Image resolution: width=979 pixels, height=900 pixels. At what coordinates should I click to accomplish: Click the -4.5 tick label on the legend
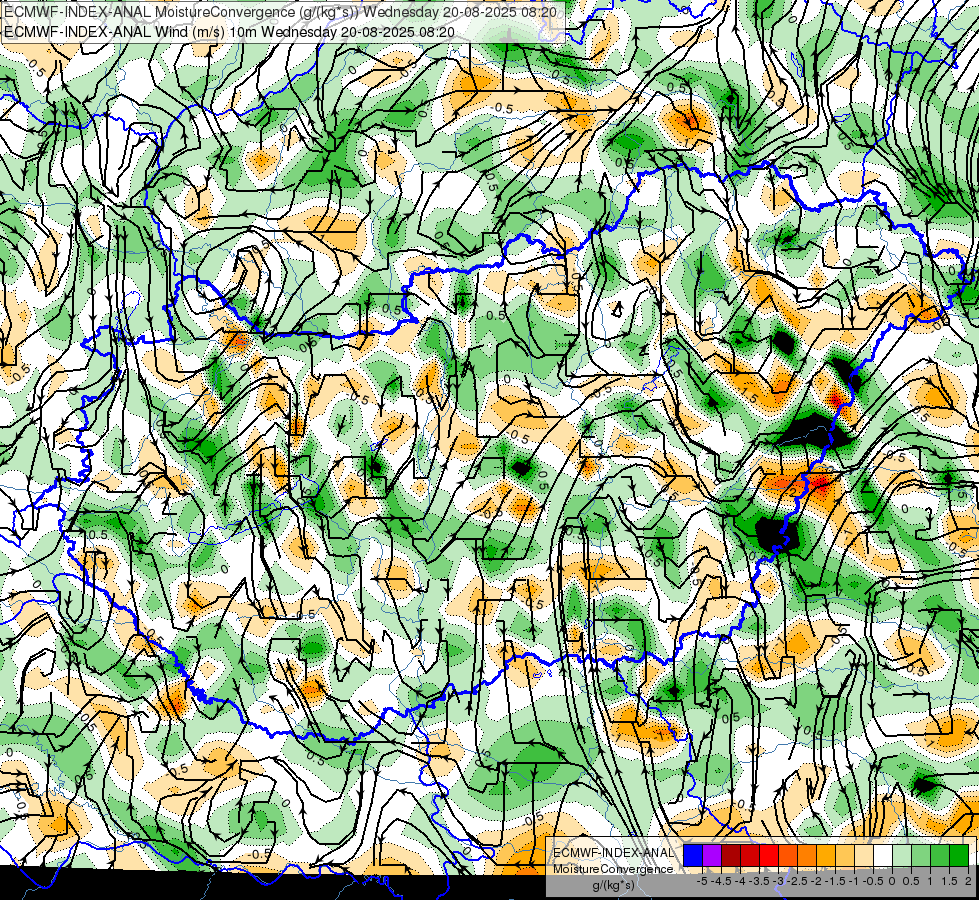coord(721,881)
